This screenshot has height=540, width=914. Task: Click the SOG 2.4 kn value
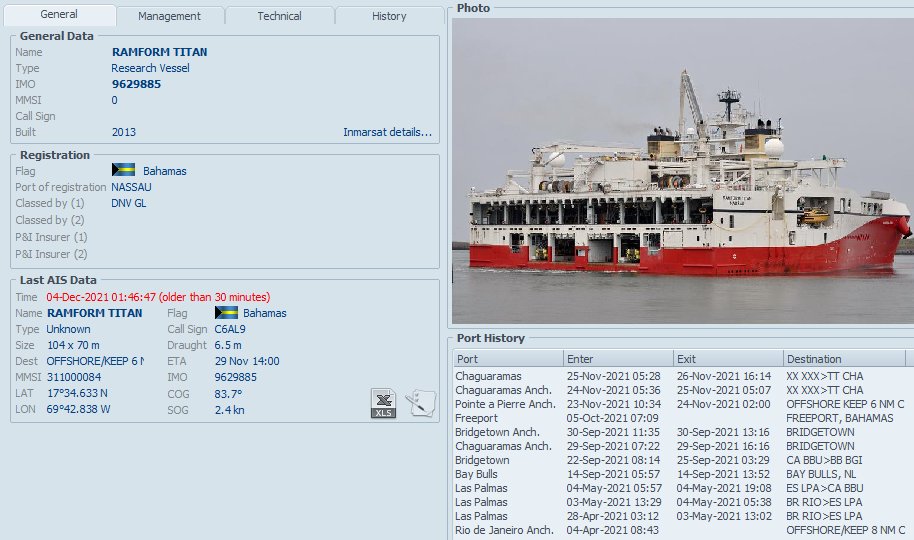[x=229, y=410]
